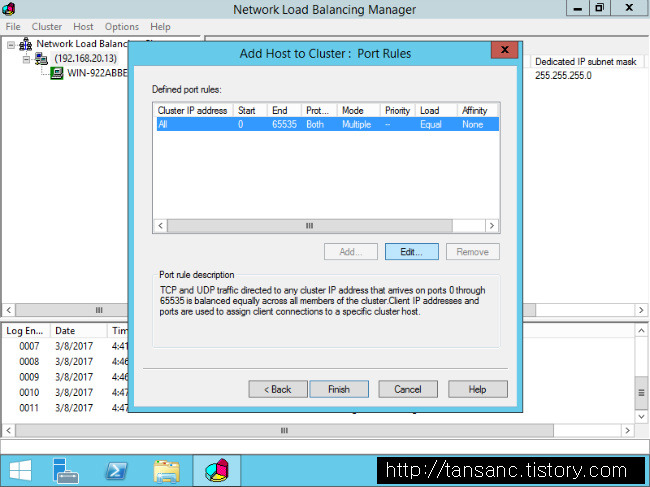Open Server Manager from the taskbar

pyautogui.click(x=66, y=471)
